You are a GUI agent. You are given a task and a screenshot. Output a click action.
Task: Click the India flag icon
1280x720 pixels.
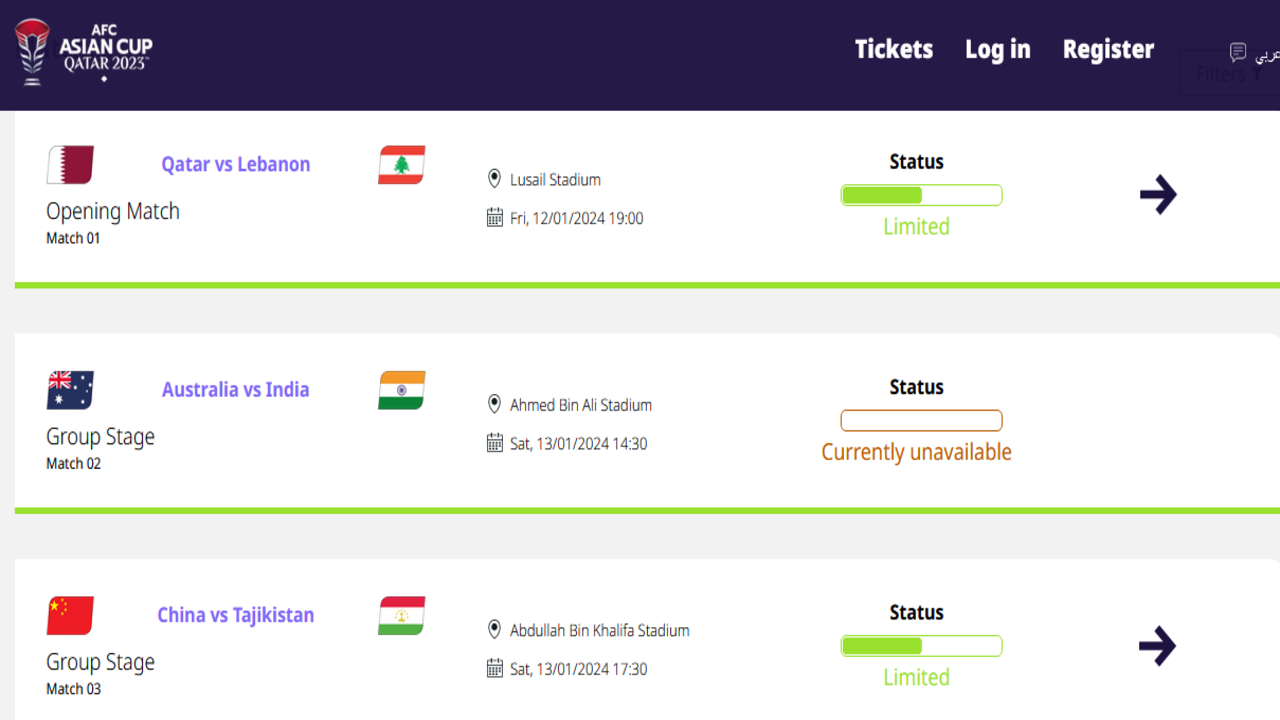[x=401, y=390]
